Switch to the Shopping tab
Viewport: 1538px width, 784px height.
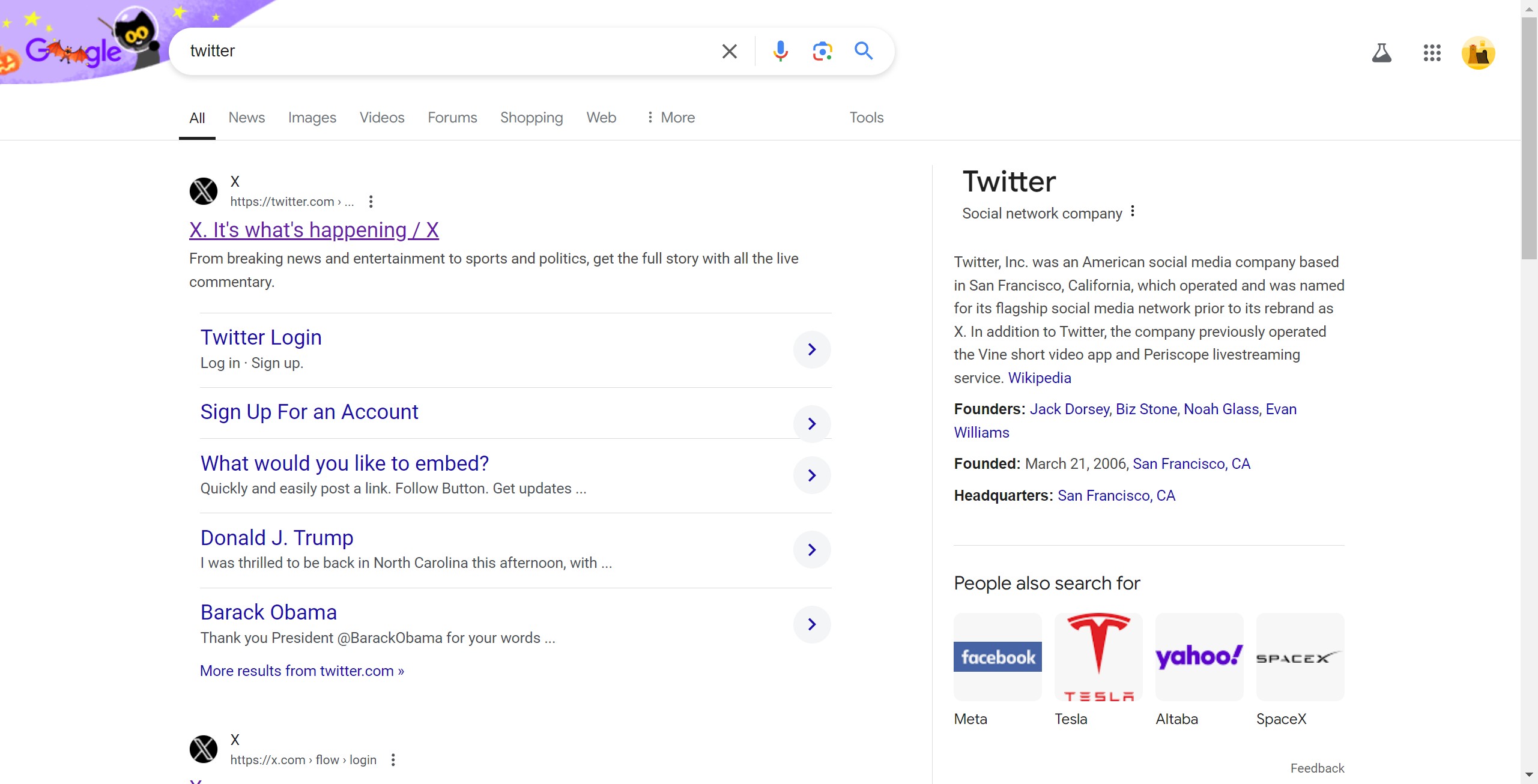click(x=531, y=118)
